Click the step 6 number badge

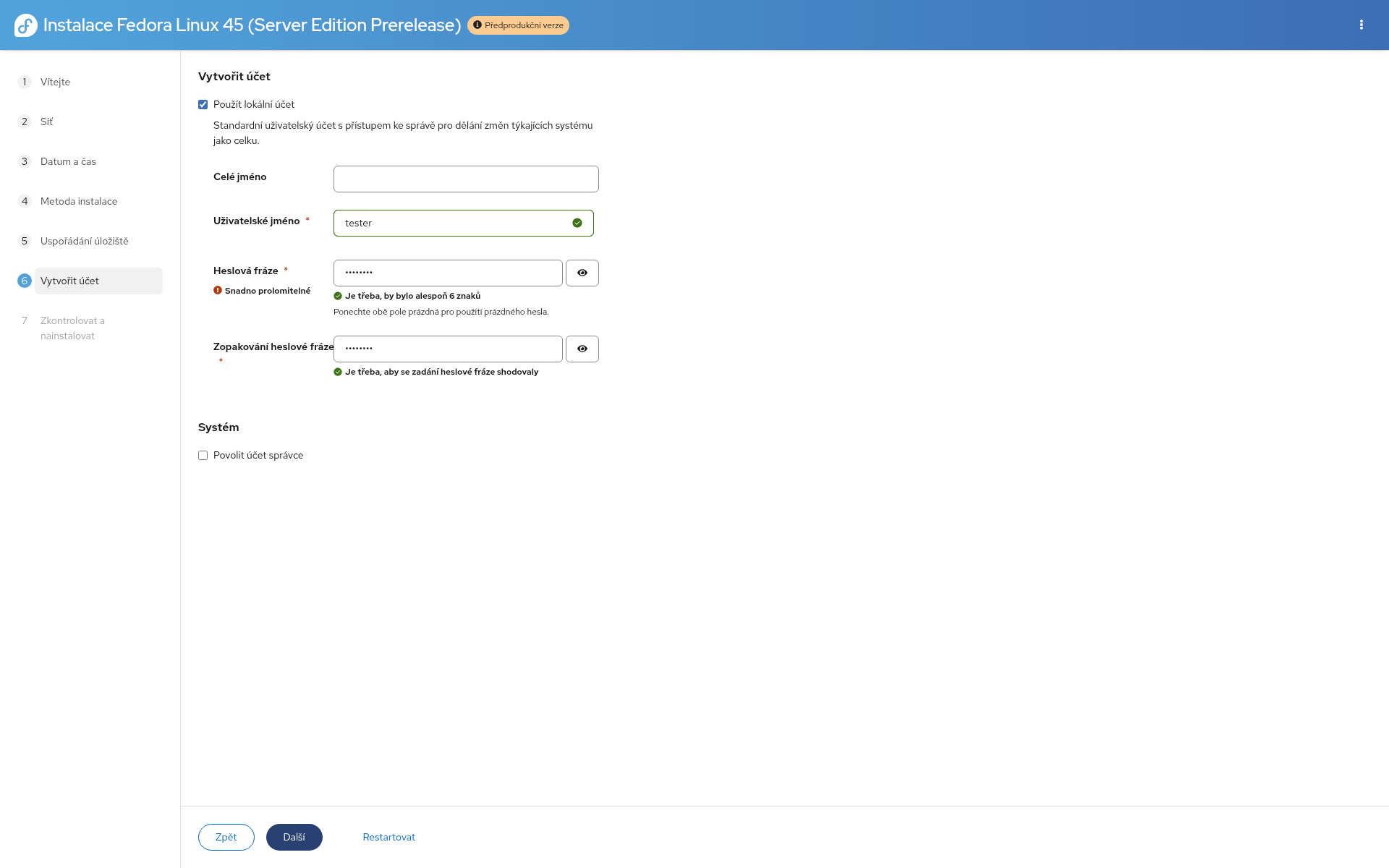[25, 281]
